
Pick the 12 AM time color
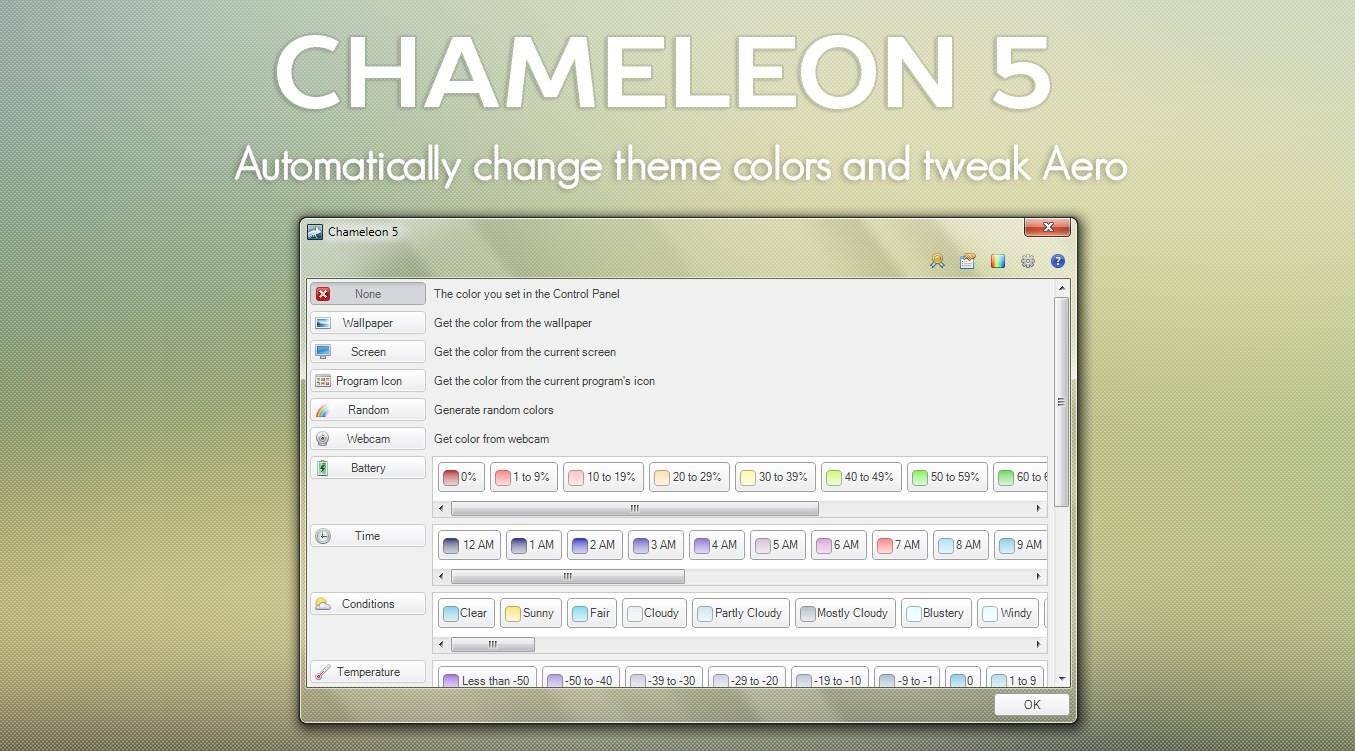[469, 545]
